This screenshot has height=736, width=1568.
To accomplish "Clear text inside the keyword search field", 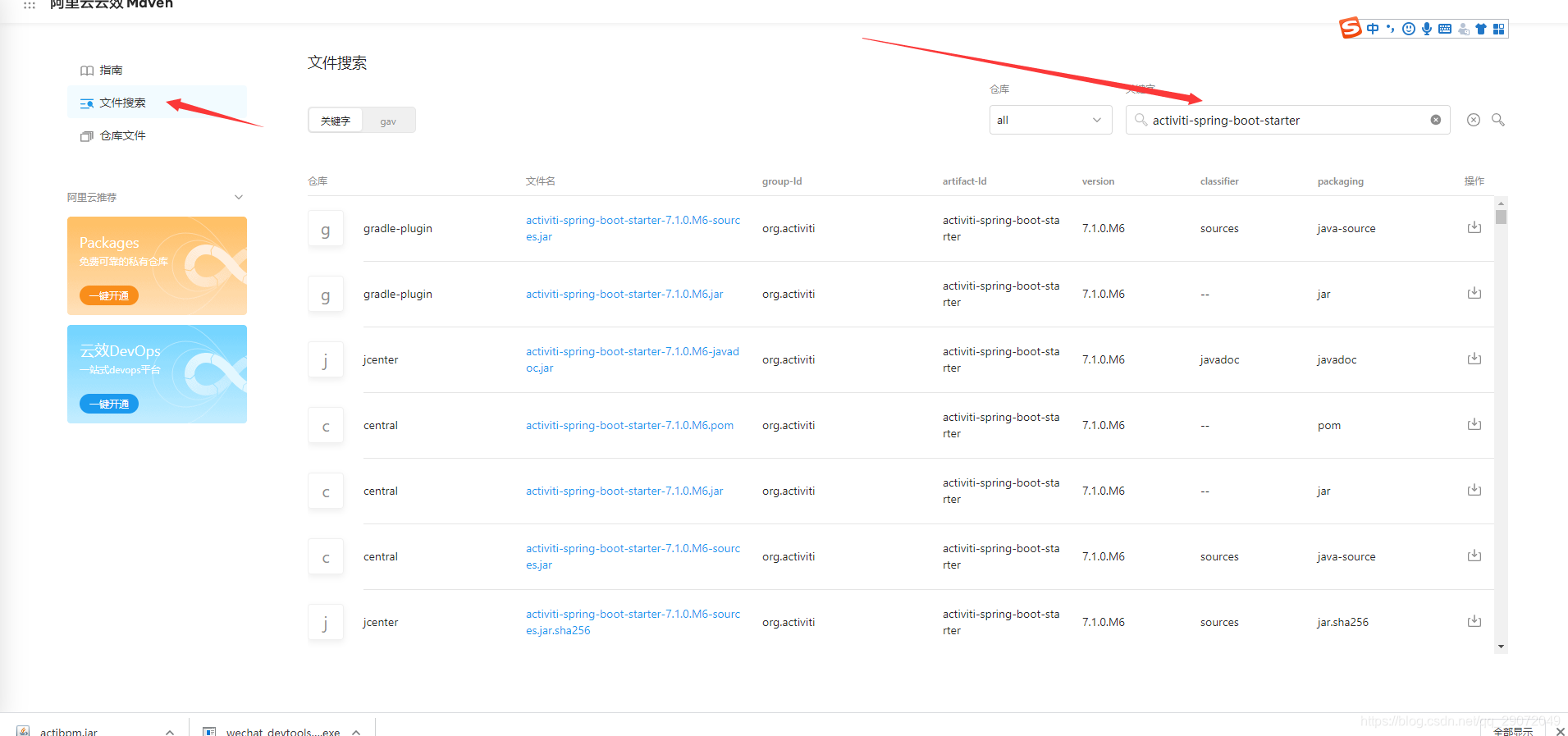I will [x=1436, y=120].
